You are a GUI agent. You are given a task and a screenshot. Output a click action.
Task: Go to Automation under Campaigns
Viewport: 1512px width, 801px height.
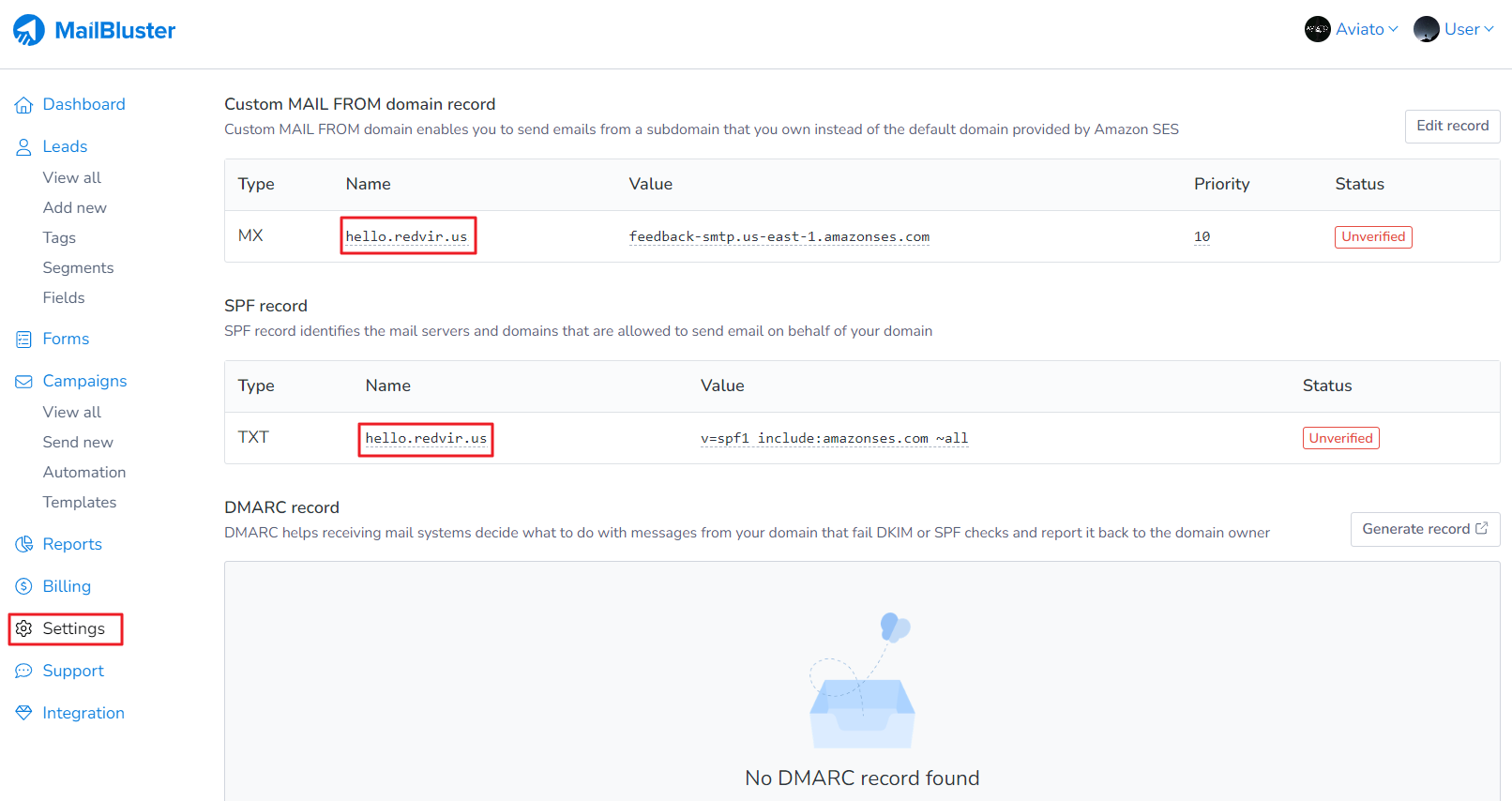click(x=84, y=473)
